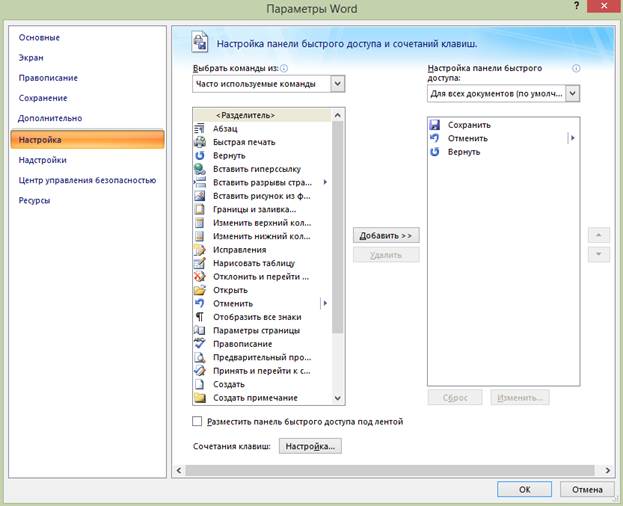Click the Вернуть icon in commands list
The height and width of the screenshot is (506, 623).
tap(199, 155)
